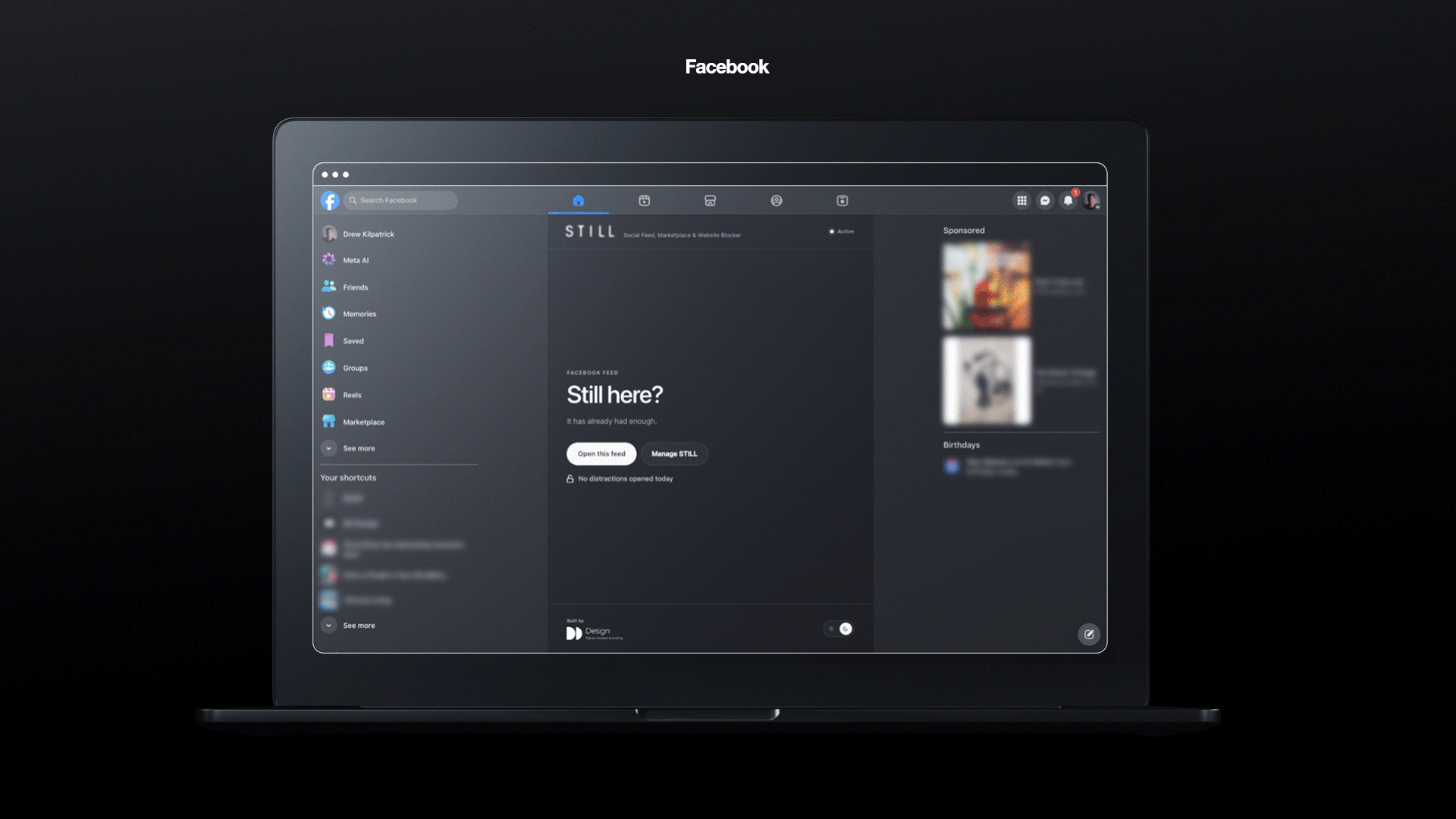
Task: Click the Sponsored heading
Action: coord(964,231)
